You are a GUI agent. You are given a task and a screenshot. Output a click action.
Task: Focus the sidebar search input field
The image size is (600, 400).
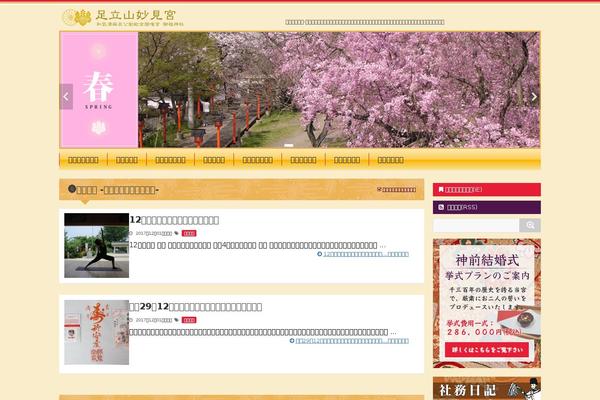(x=476, y=225)
